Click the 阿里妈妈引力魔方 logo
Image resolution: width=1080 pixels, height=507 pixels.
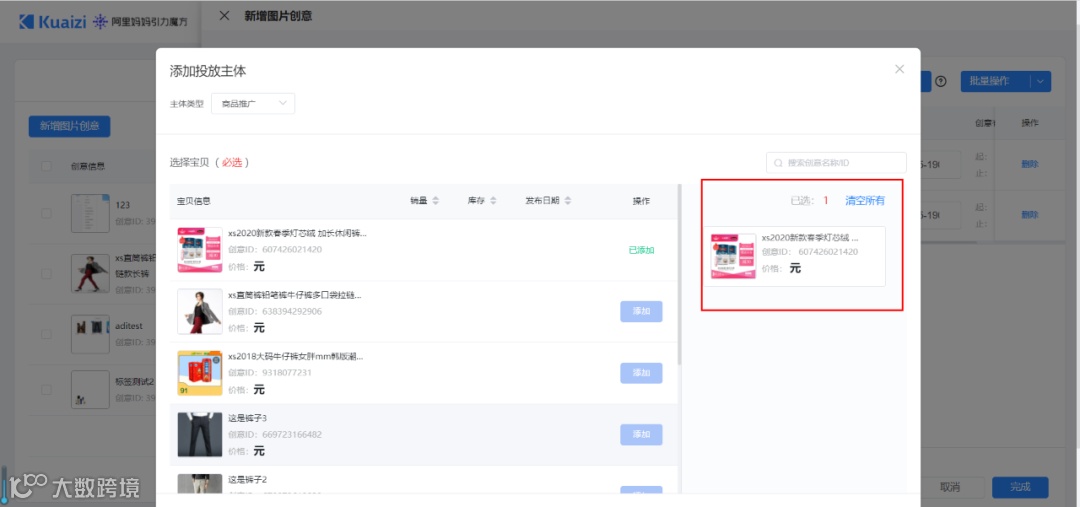pos(139,22)
